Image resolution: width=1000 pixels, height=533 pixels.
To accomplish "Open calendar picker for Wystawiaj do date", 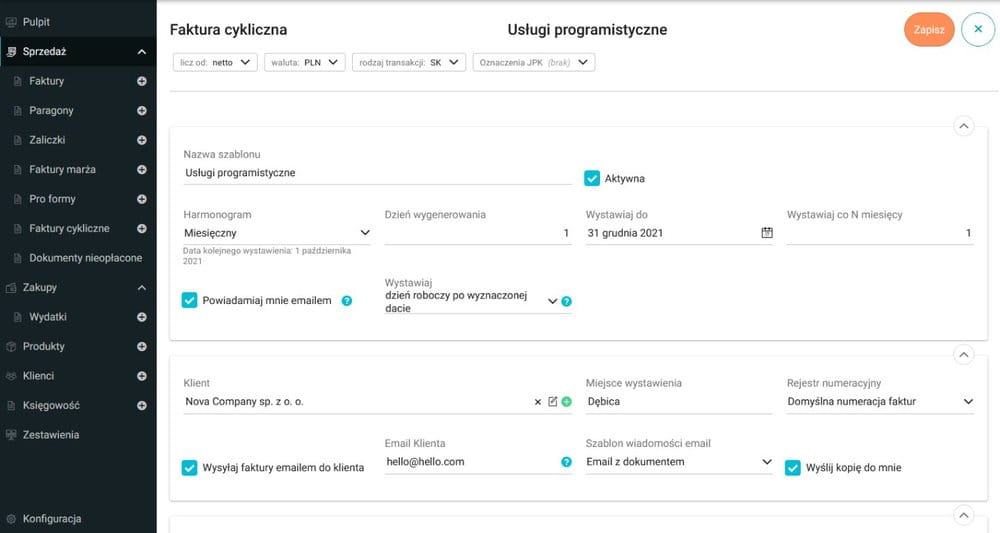I will point(767,233).
